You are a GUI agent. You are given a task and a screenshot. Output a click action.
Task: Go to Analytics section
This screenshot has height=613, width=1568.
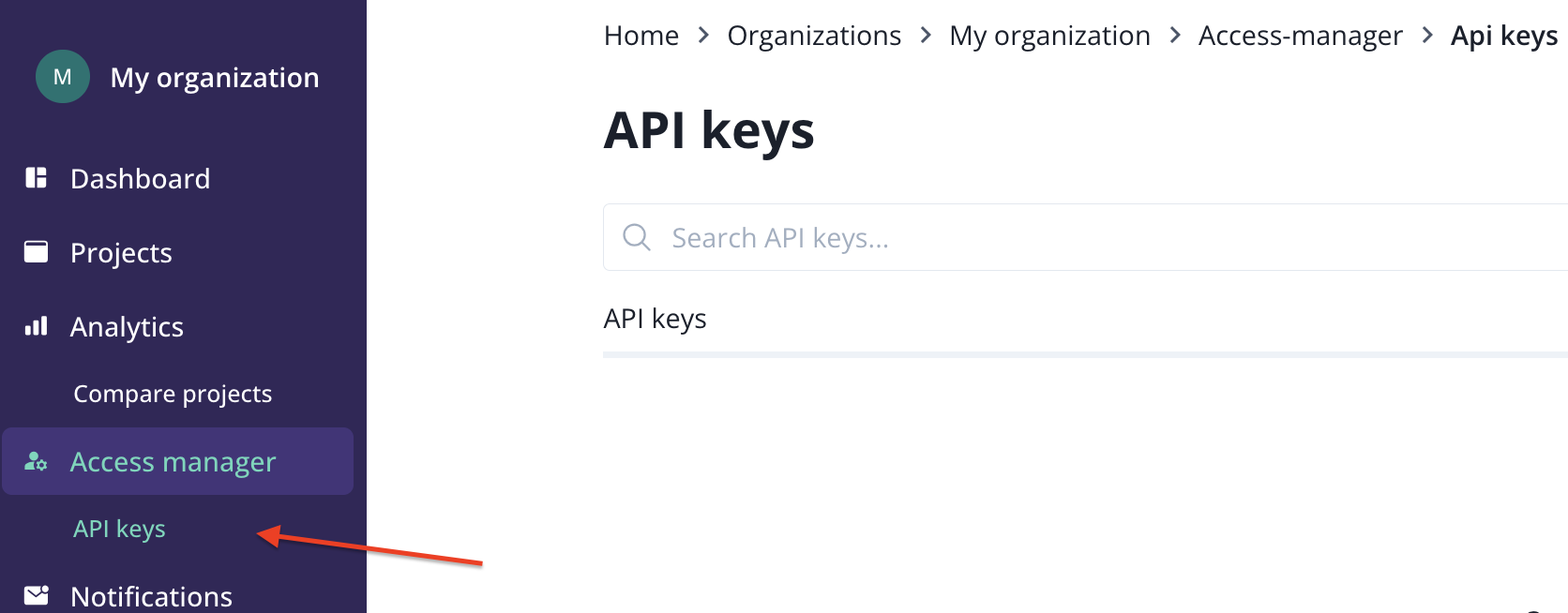pos(127,326)
